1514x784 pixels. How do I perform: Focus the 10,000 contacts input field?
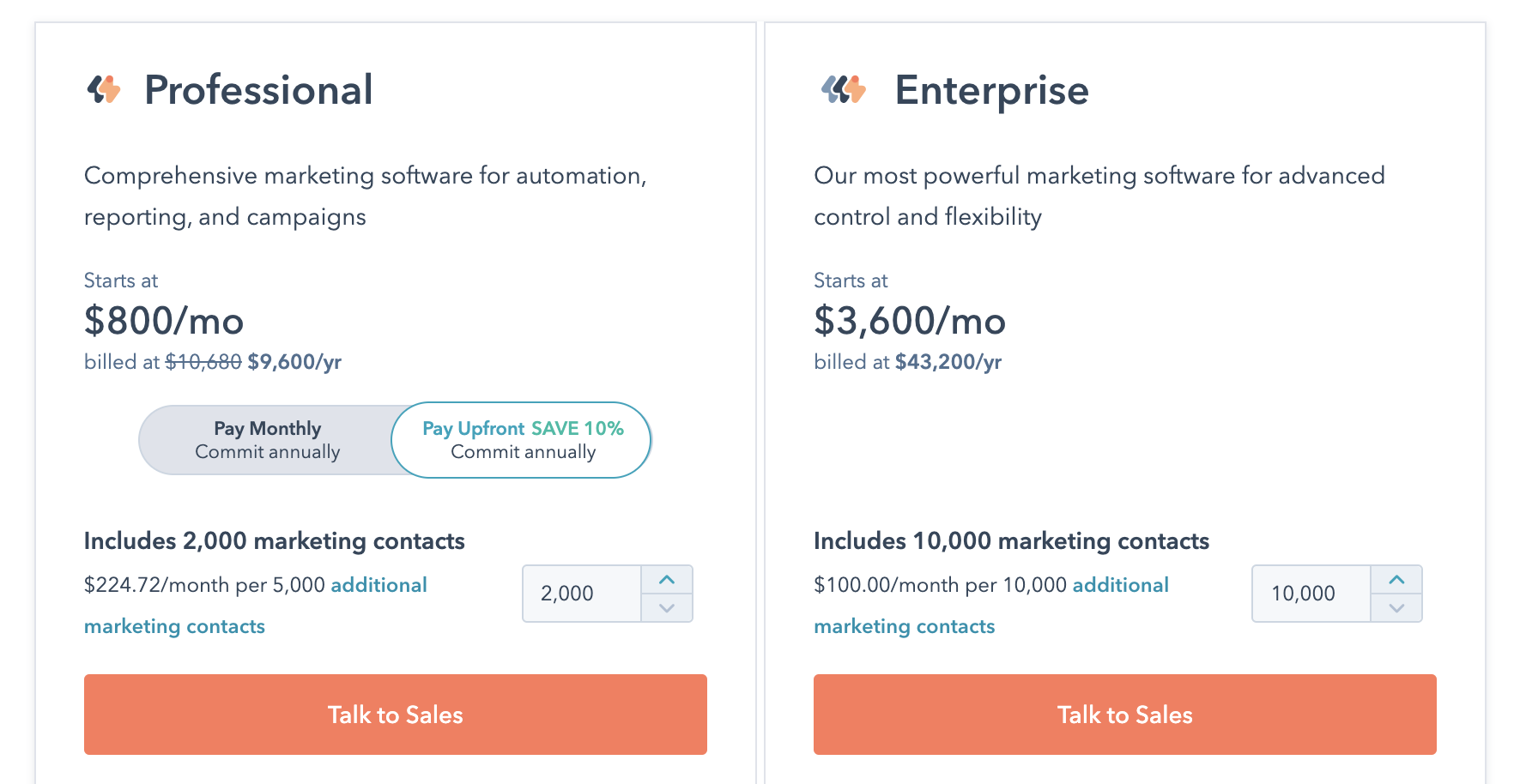[1311, 594]
